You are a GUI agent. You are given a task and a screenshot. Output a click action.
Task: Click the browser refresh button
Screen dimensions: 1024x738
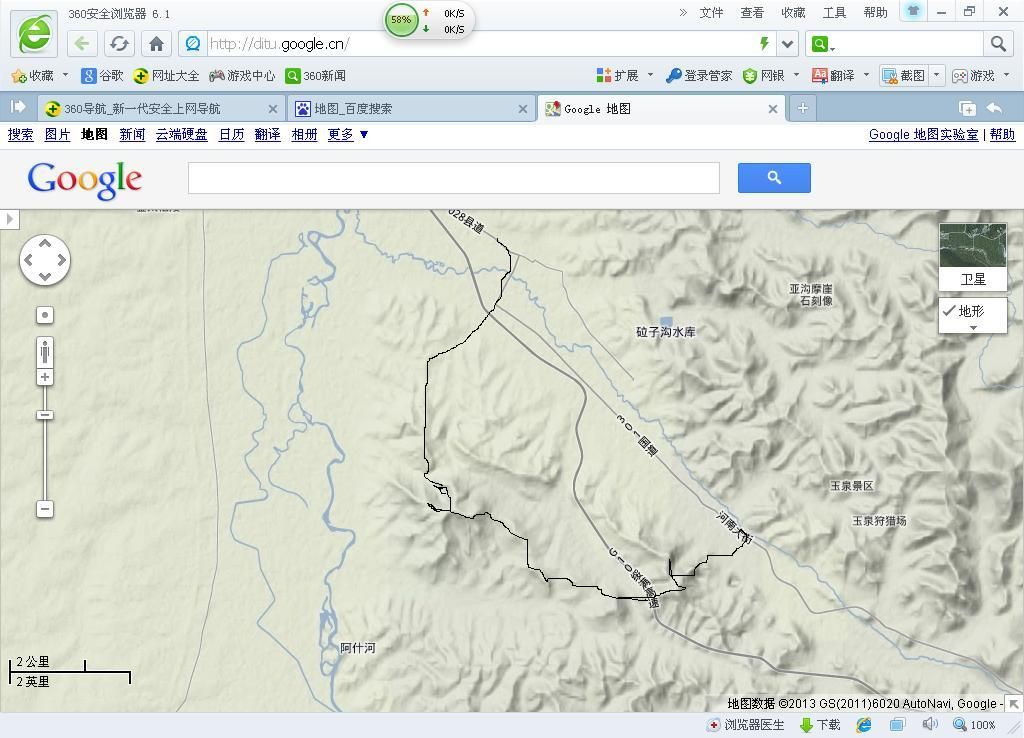(x=119, y=44)
